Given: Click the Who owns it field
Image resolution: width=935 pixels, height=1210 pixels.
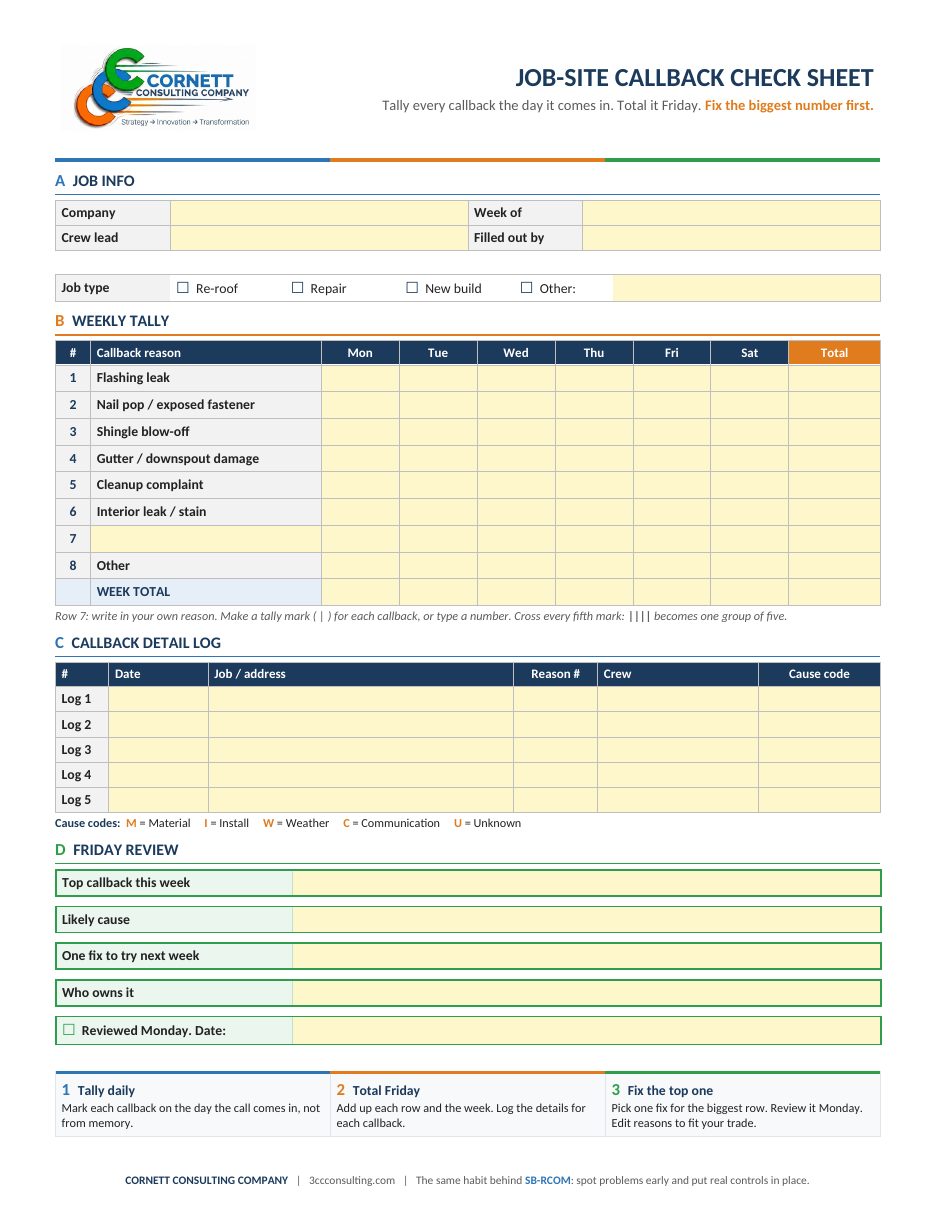Looking at the screenshot, I should tap(586, 993).
